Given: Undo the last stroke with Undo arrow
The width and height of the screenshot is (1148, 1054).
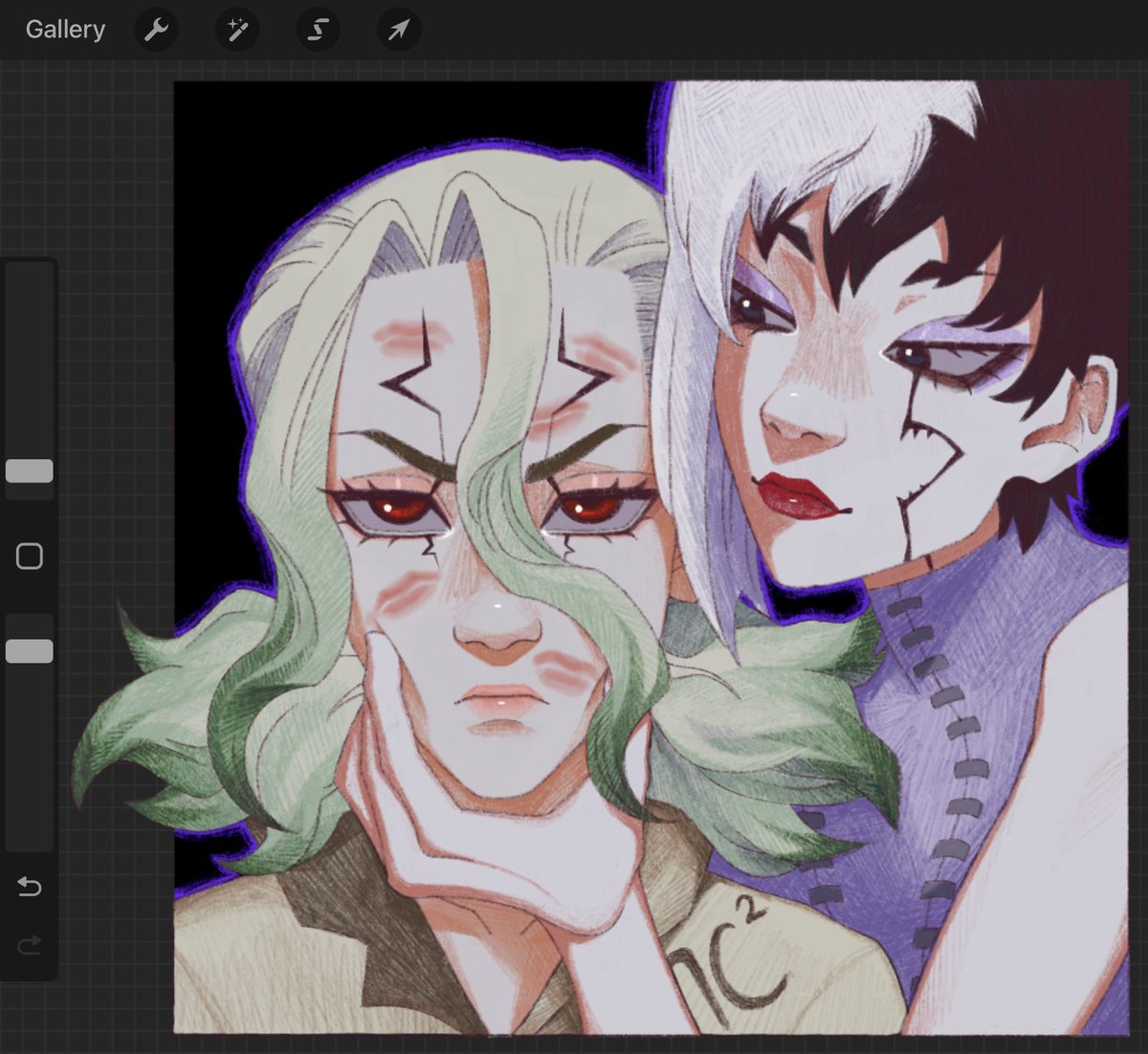Looking at the screenshot, I should coord(30,887).
